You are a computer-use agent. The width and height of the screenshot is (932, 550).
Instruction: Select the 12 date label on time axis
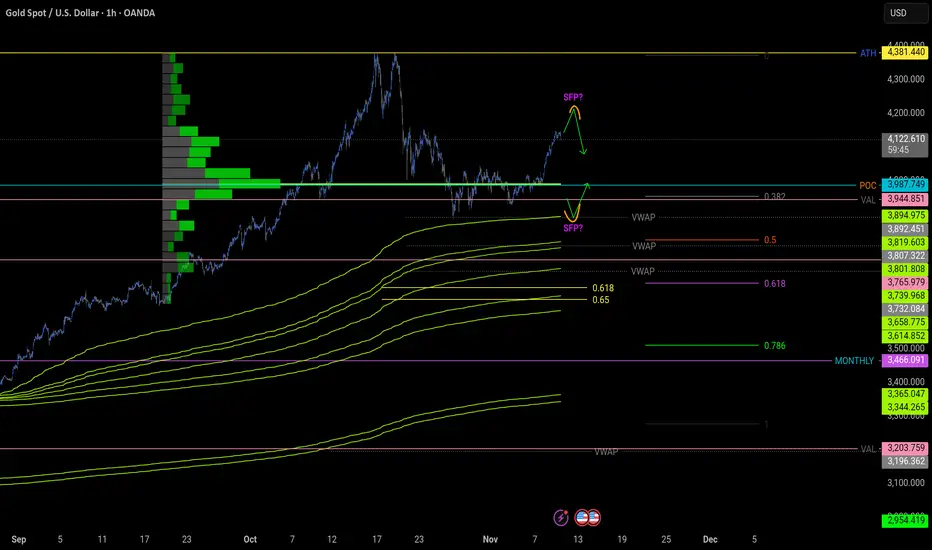332,539
